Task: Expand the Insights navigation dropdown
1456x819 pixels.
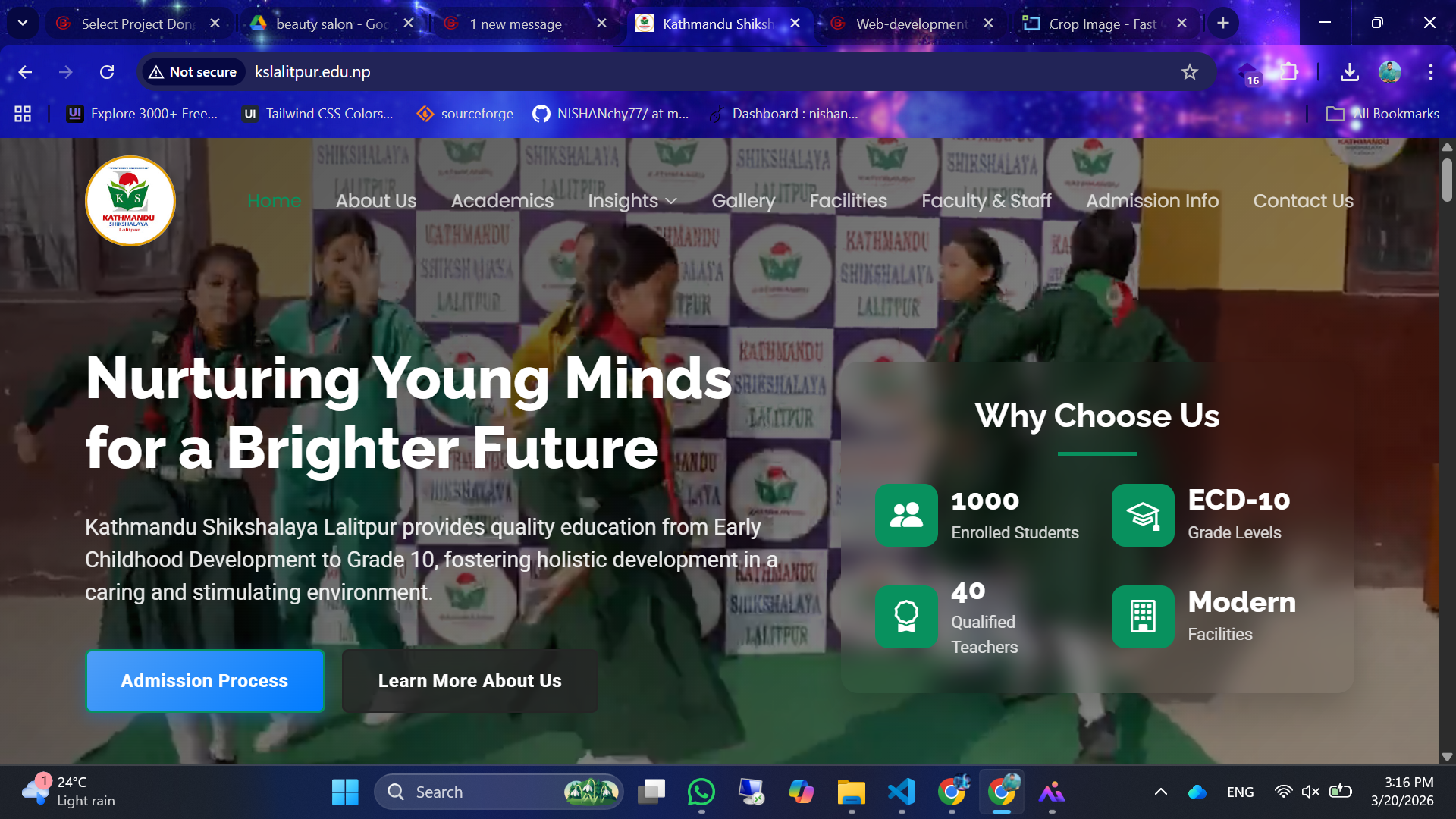Action: click(x=632, y=201)
